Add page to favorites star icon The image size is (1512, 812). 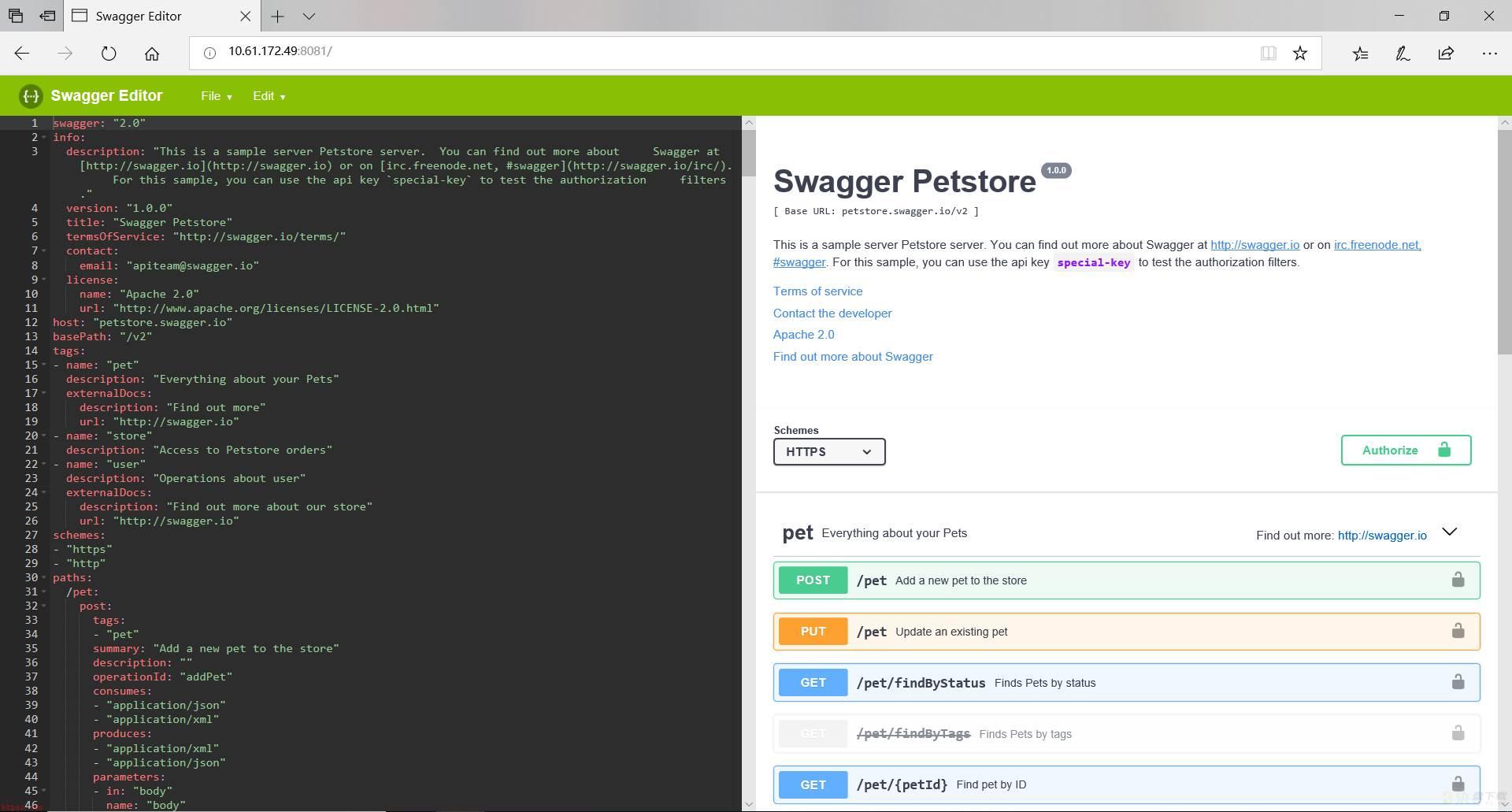tap(1300, 53)
